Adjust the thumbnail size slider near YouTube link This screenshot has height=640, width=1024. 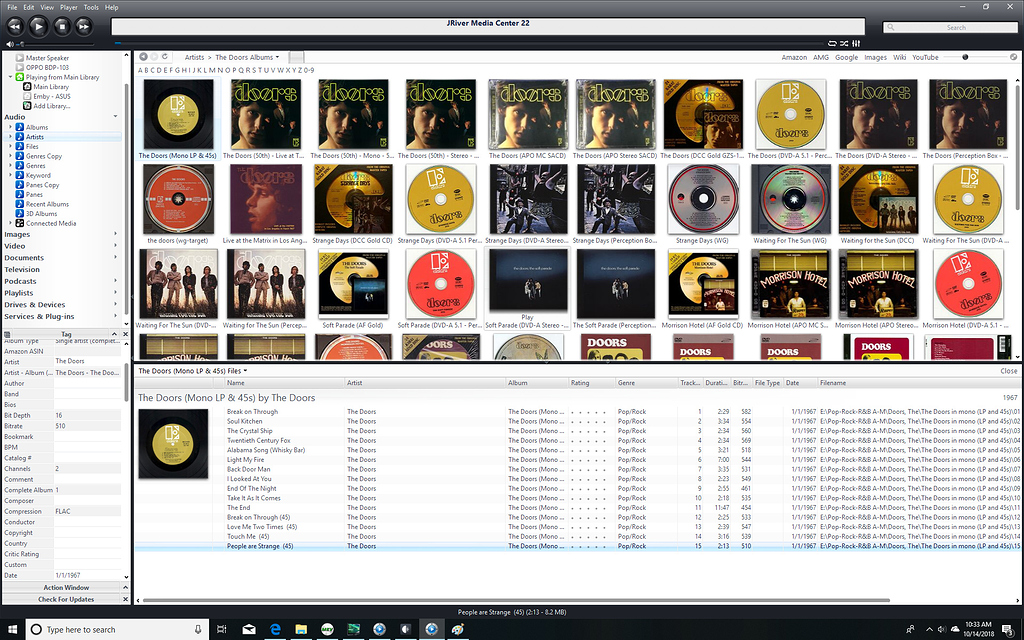tap(965, 57)
